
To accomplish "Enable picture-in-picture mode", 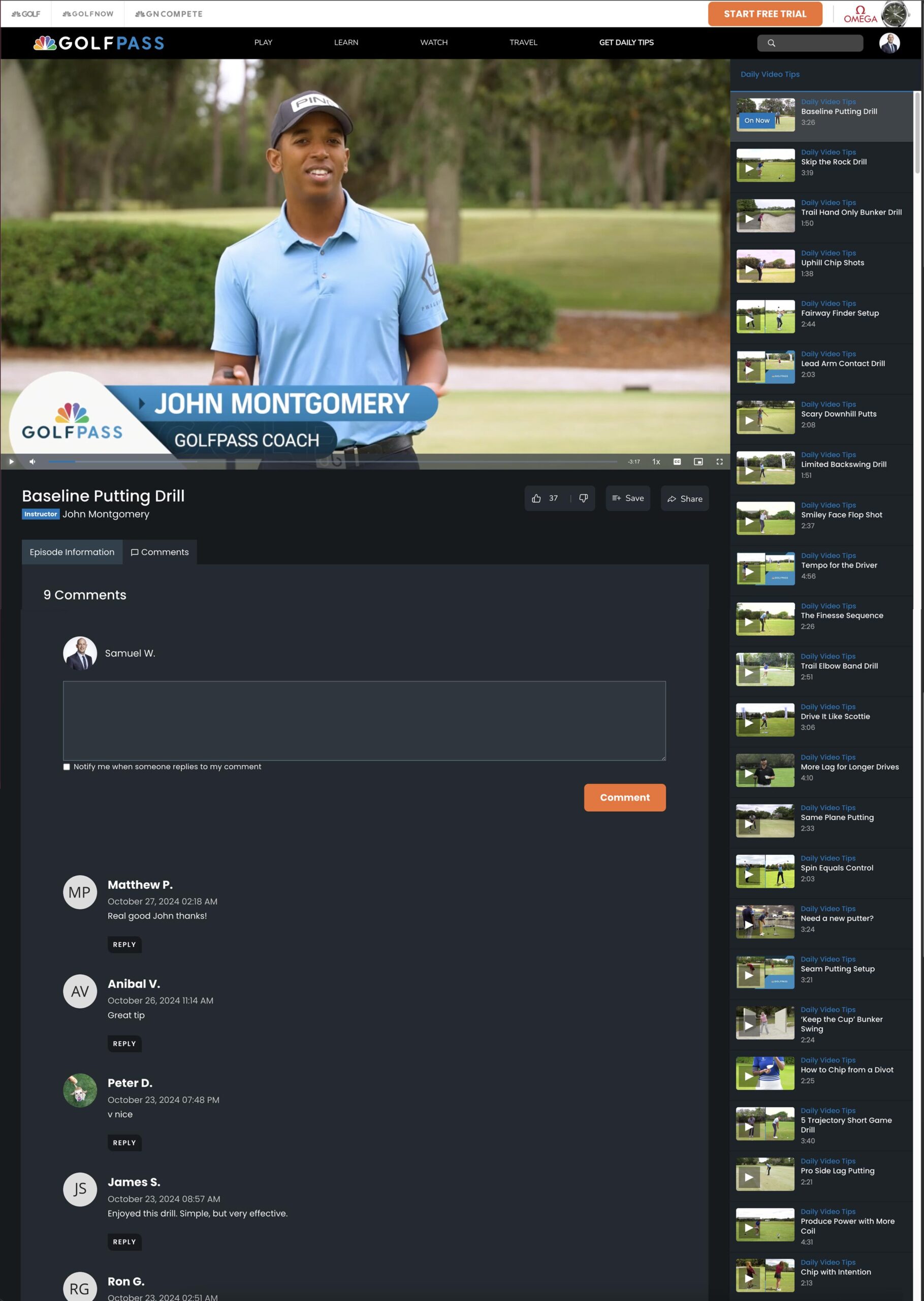I will pyautogui.click(x=698, y=461).
